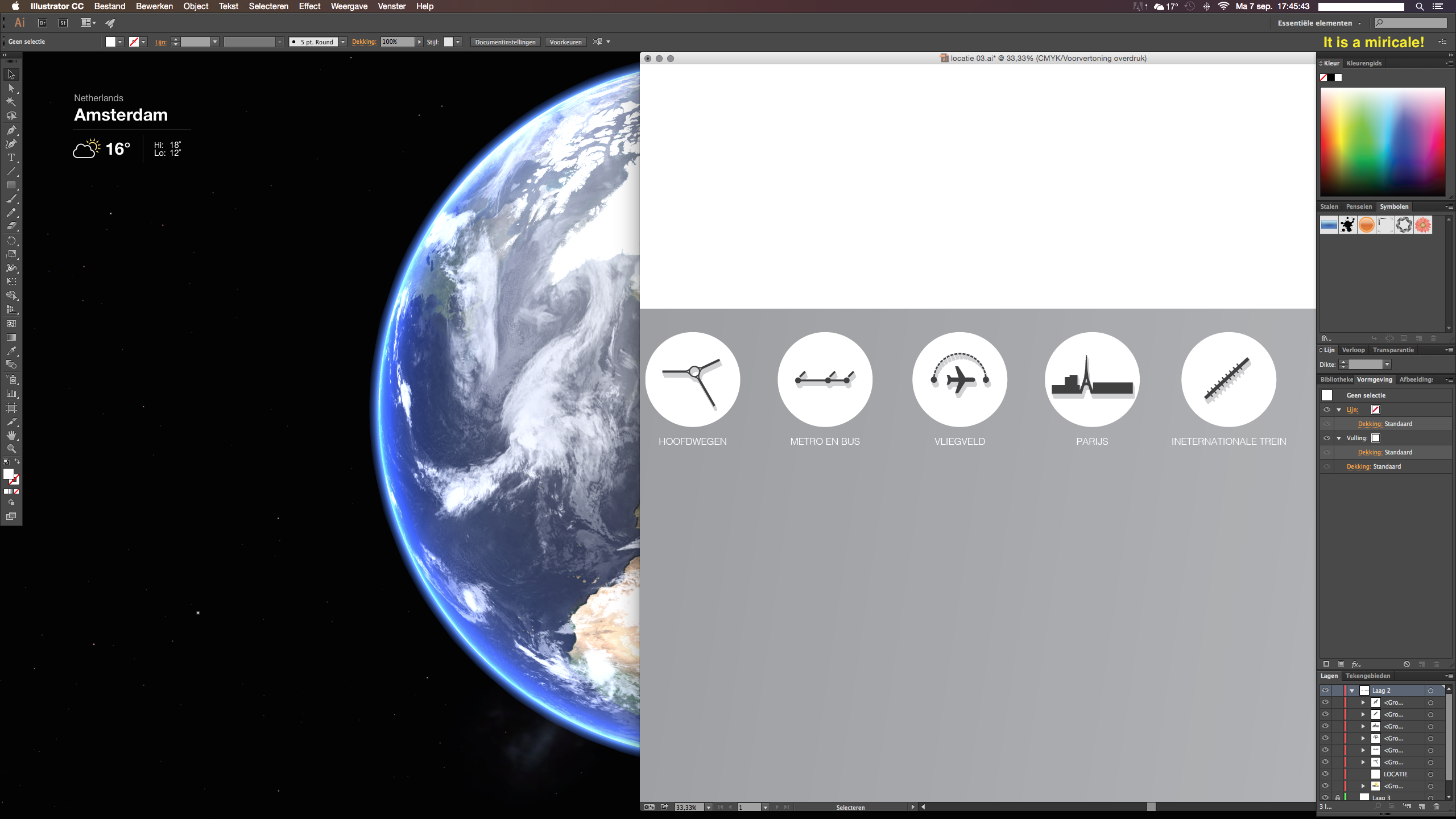Expand the eGro... sublayer item
The width and height of the screenshot is (1456, 819).
[1363, 702]
